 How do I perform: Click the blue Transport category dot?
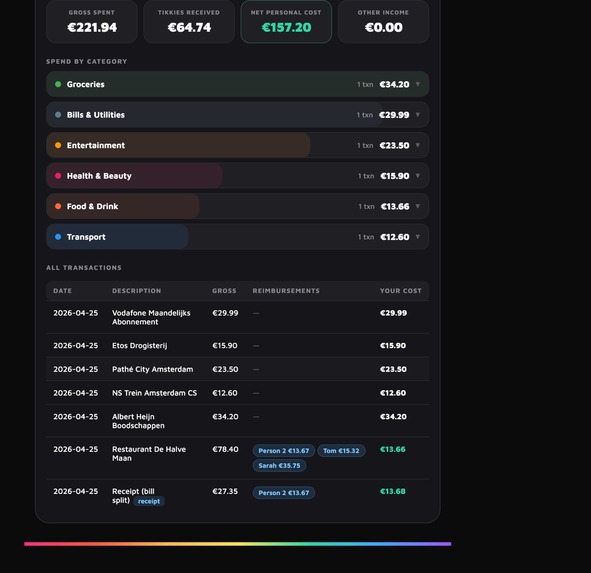click(x=58, y=237)
